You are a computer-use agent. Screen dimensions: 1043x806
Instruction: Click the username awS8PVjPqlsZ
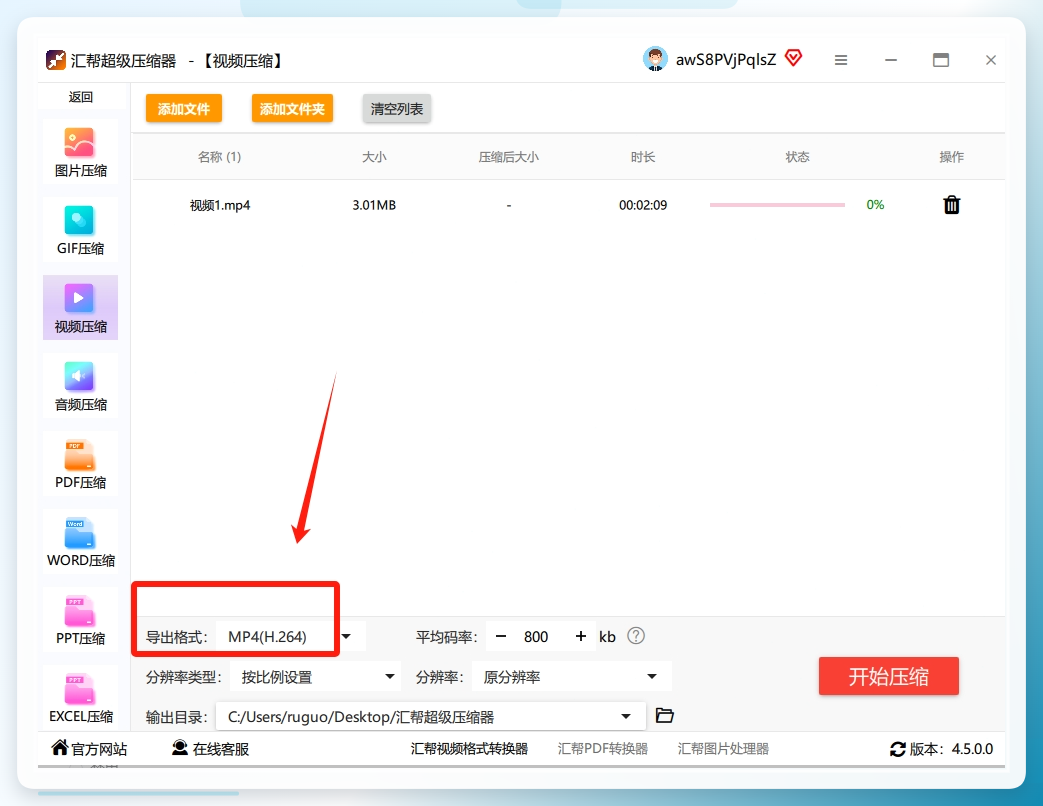[726, 60]
